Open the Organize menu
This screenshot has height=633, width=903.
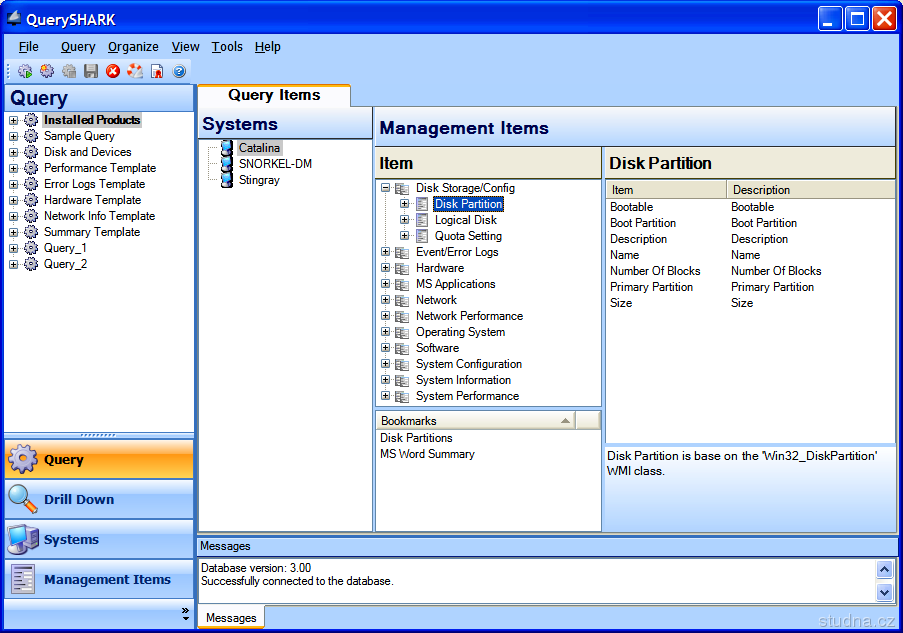click(133, 47)
